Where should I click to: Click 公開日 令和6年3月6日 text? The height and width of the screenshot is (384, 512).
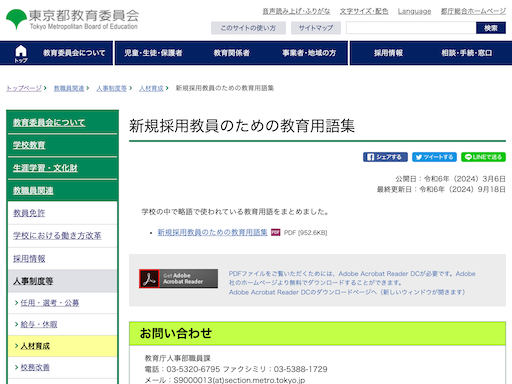pos(450,179)
